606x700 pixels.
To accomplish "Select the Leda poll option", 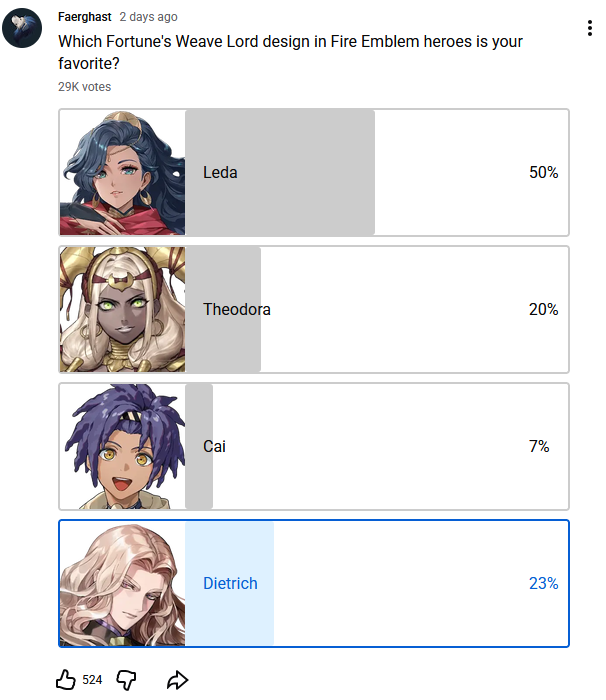I will 314,172.
